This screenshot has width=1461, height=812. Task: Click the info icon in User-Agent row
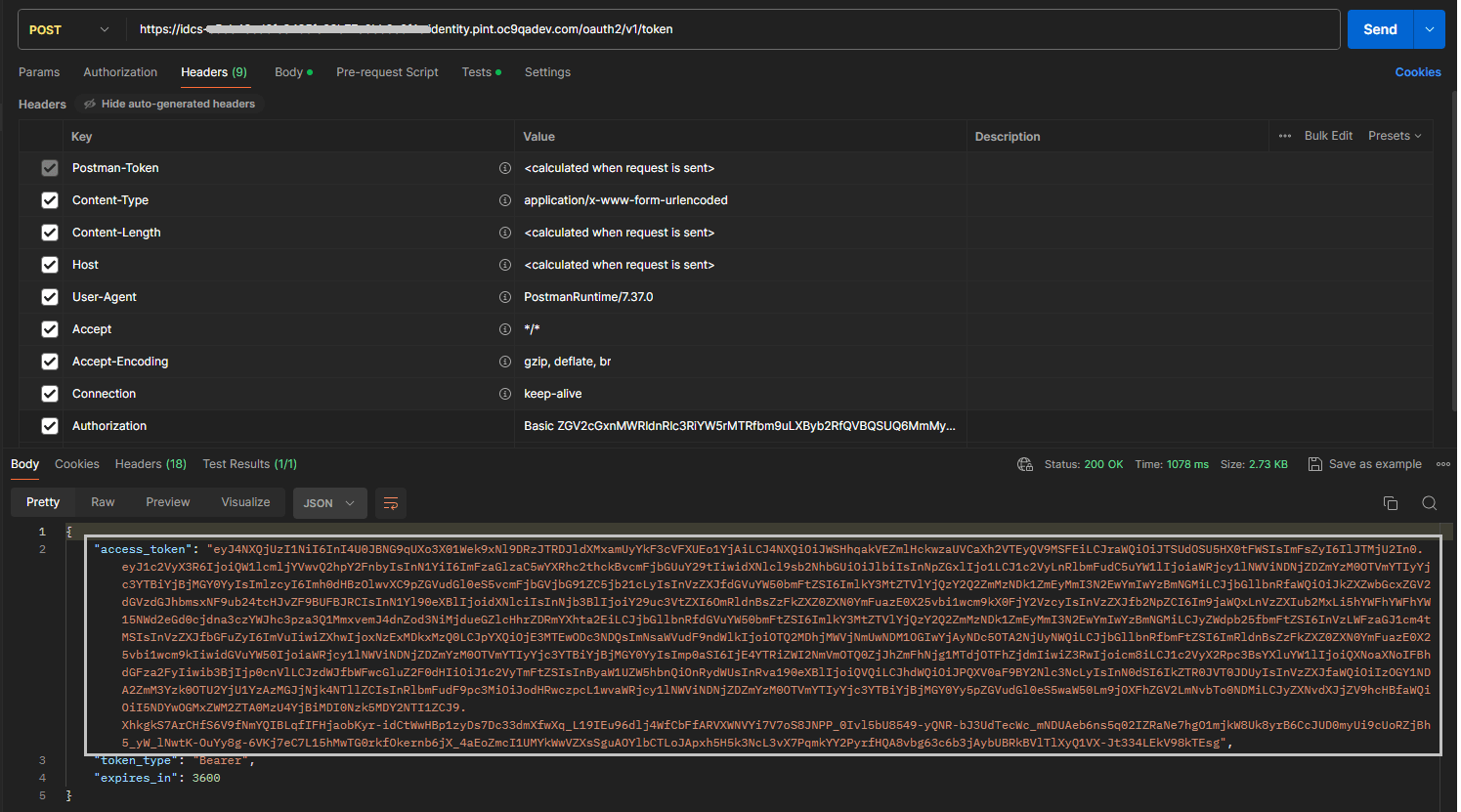click(x=505, y=297)
